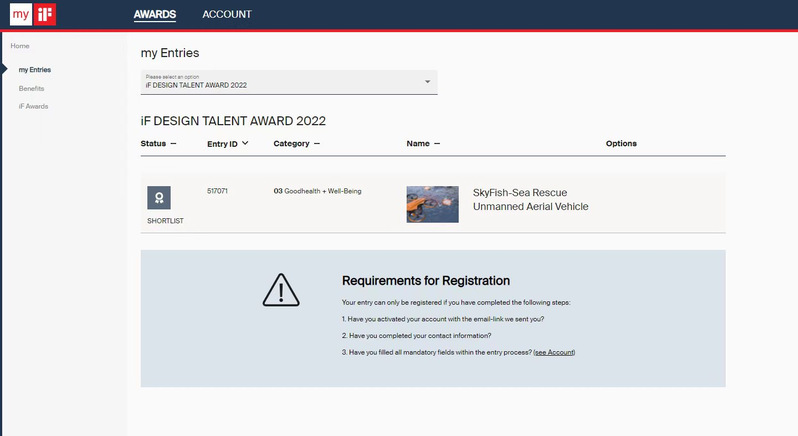The width and height of the screenshot is (798, 436).
Task: Go to Home in the sidebar
Action: point(20,46)
